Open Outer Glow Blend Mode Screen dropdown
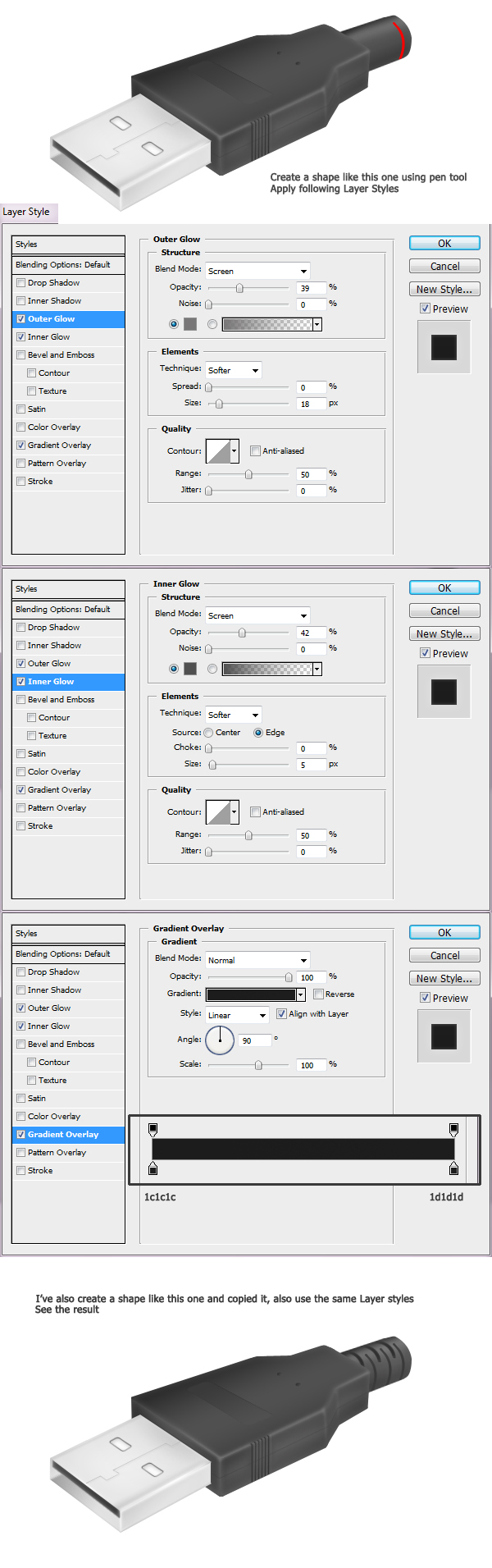492x1568 pixels. [257, 271]
